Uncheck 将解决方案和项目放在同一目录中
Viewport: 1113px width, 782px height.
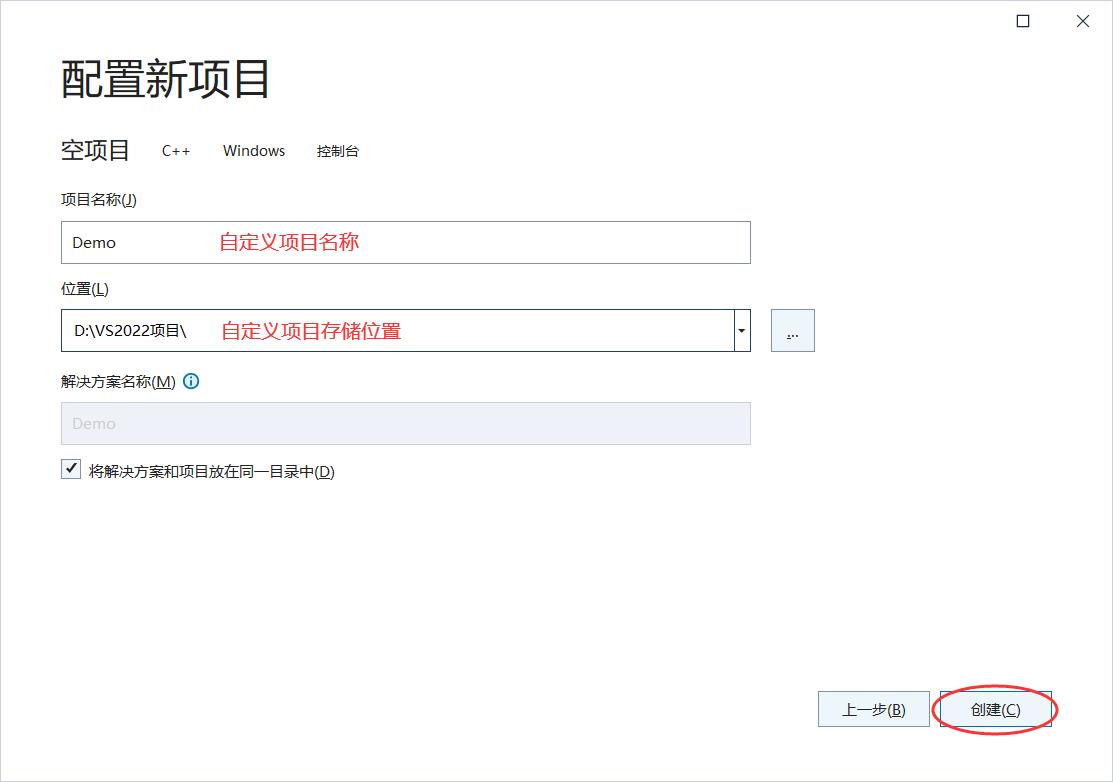coord(70,468)
